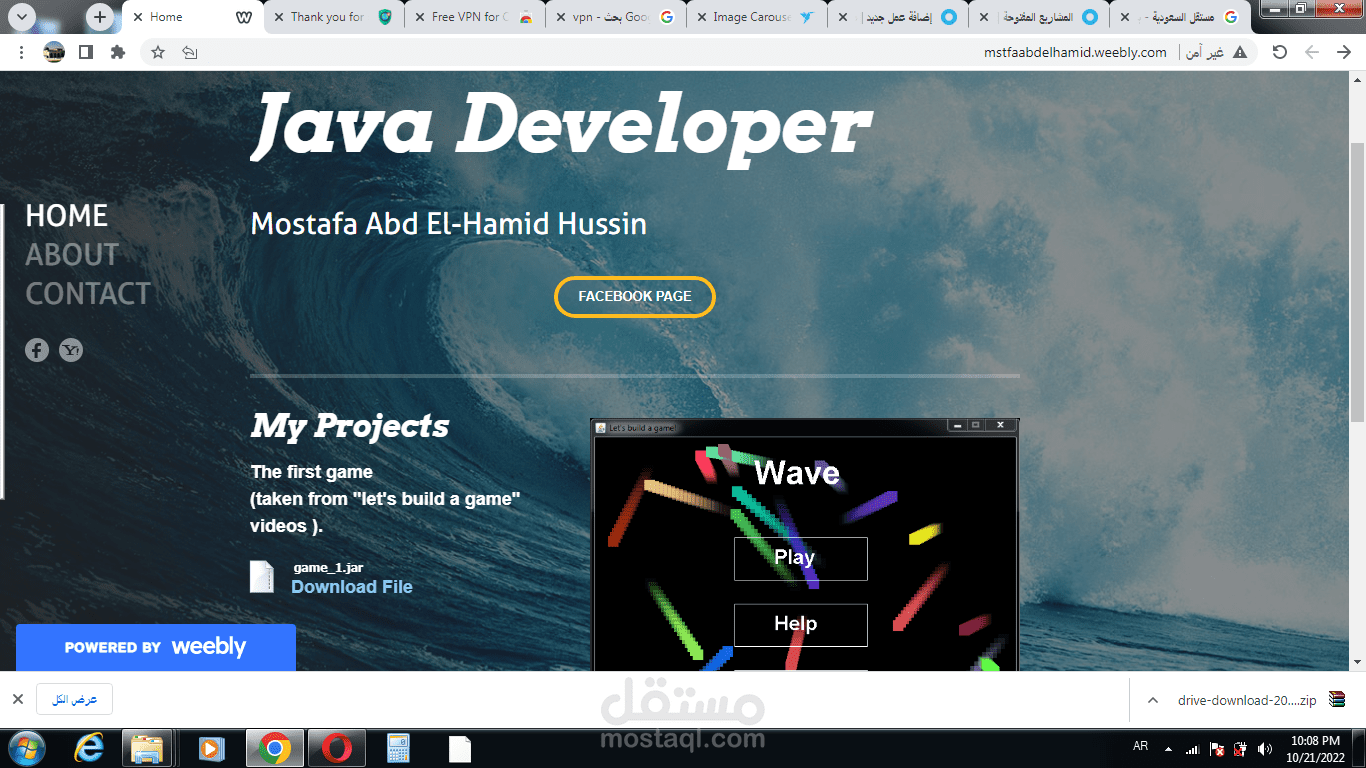This screenshot has width=1366, height=768.
Task: Click the scrollbar down arrow
Action: 1357,662
